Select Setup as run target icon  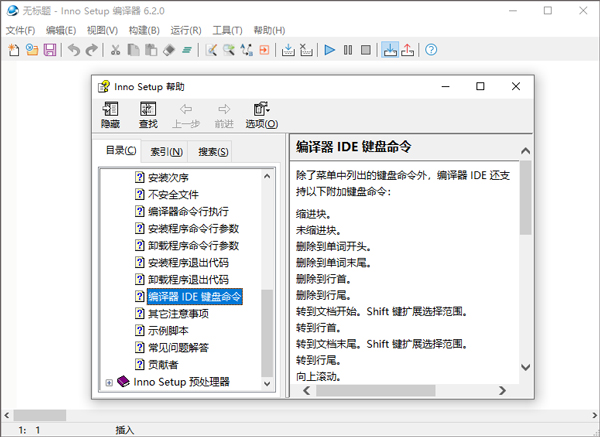tap(390, 50)
